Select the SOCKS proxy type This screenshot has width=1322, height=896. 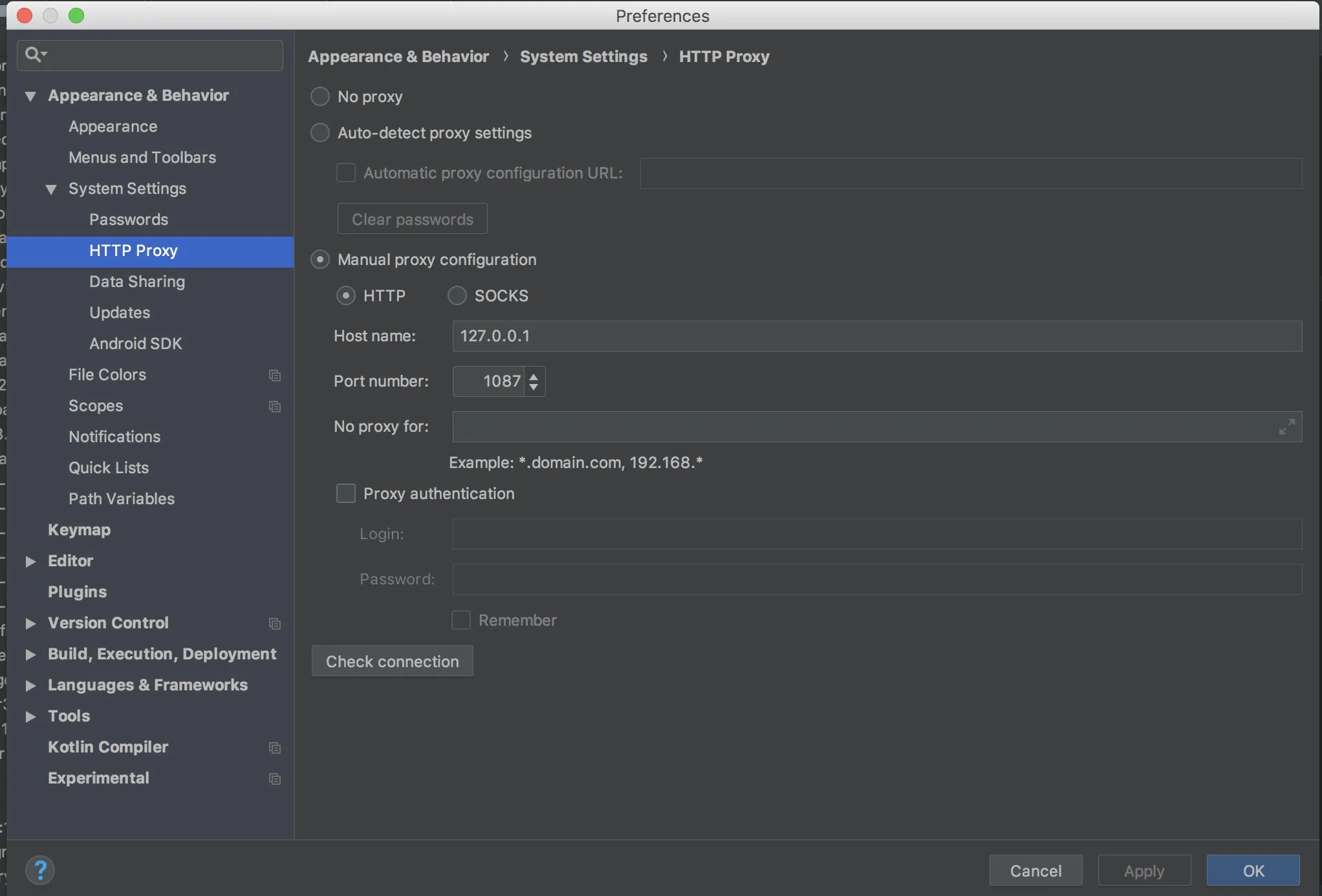(x=456, y=295)
